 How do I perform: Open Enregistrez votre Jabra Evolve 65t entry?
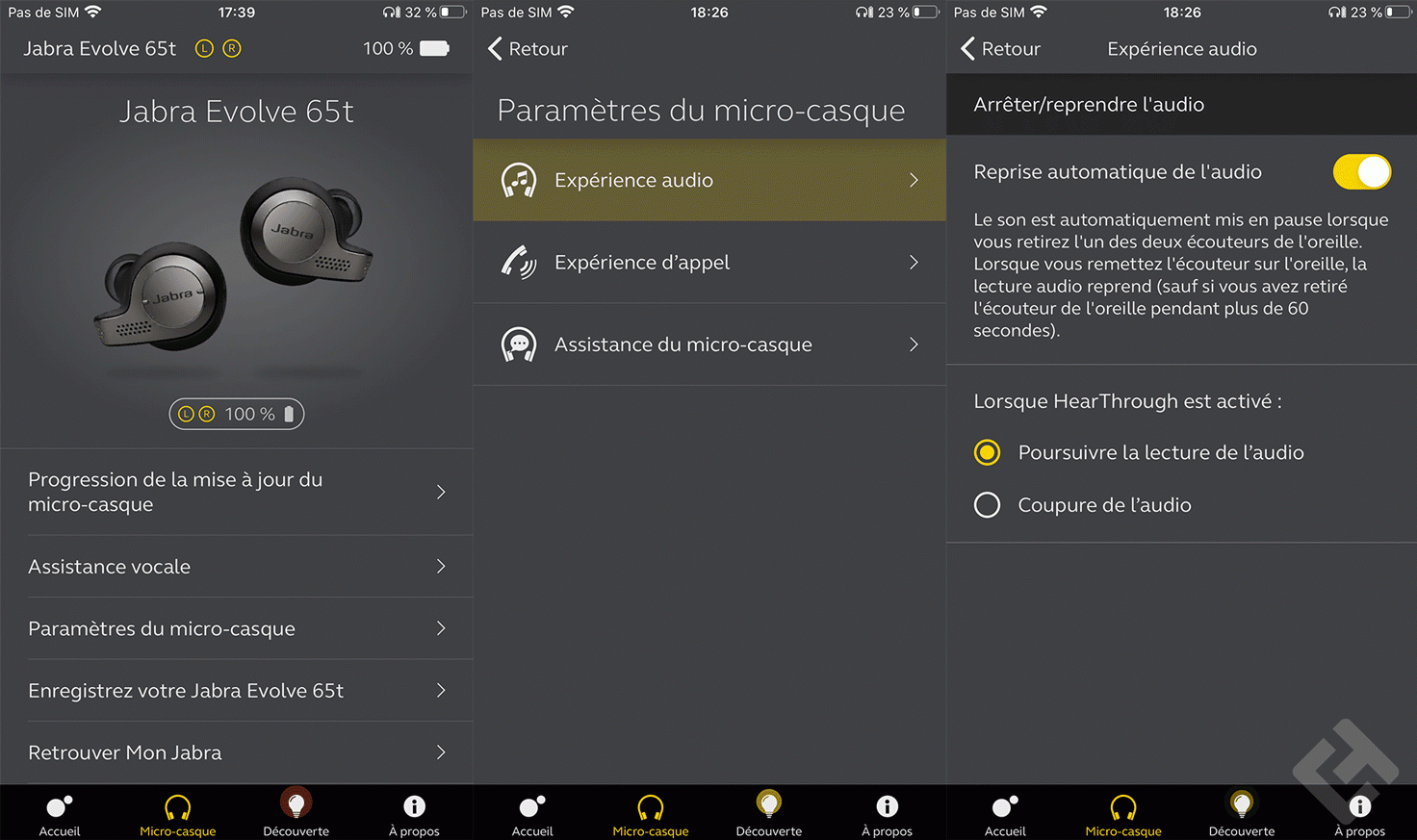(x=237, y=691)
